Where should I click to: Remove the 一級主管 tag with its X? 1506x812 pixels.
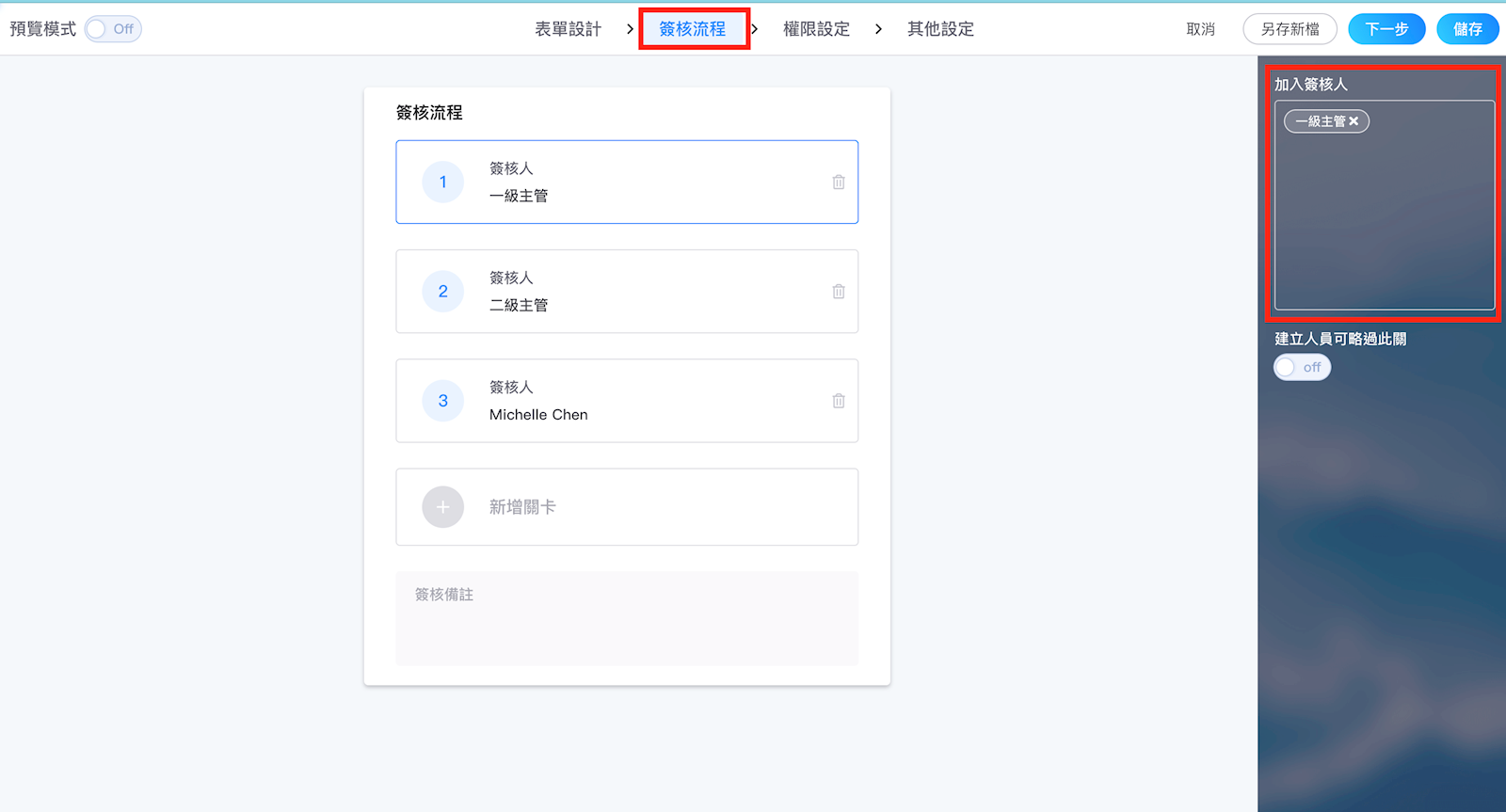coord(1354,121)
